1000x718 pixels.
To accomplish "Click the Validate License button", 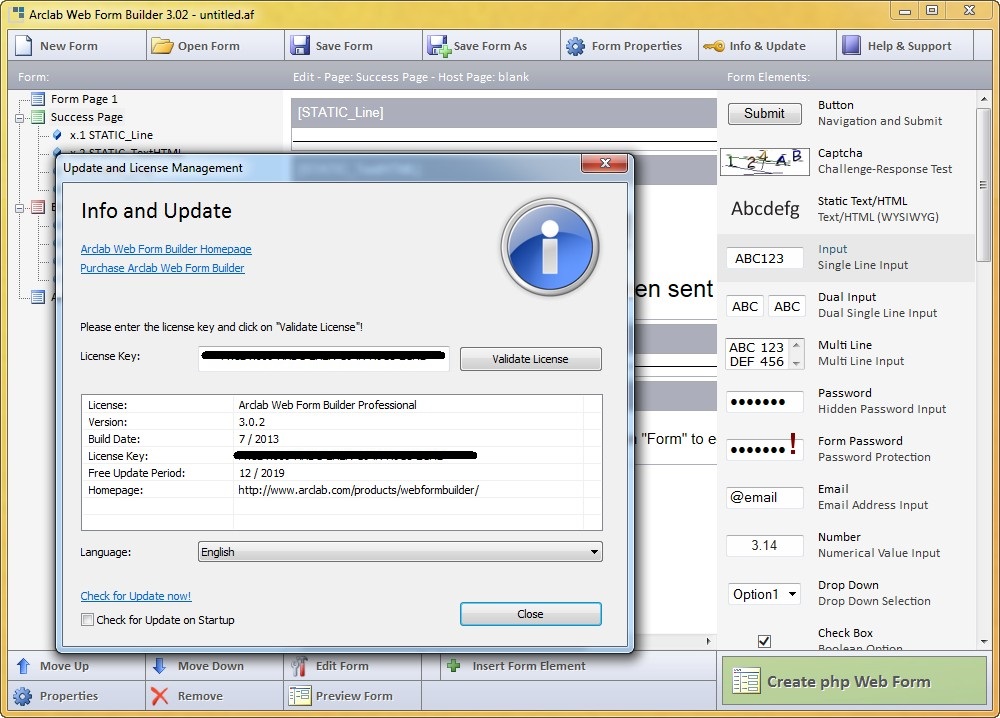I will coord(530,359).
